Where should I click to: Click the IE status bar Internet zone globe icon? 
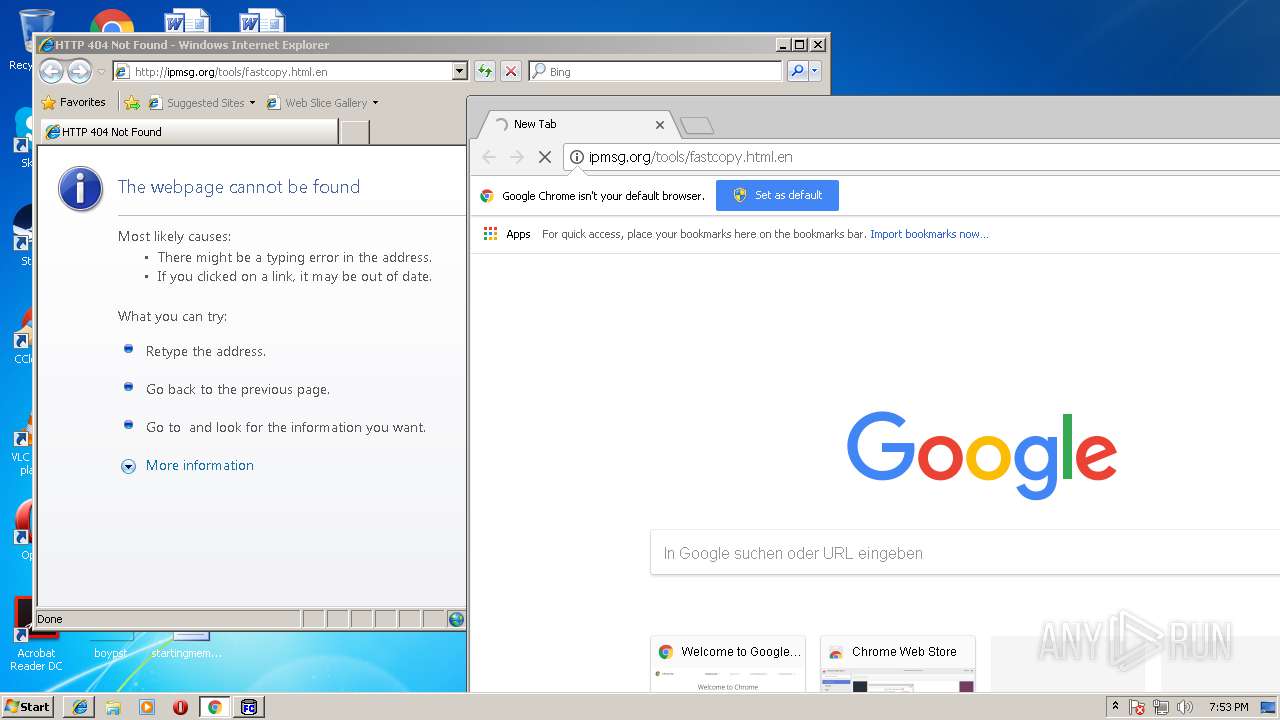point(456,619)
